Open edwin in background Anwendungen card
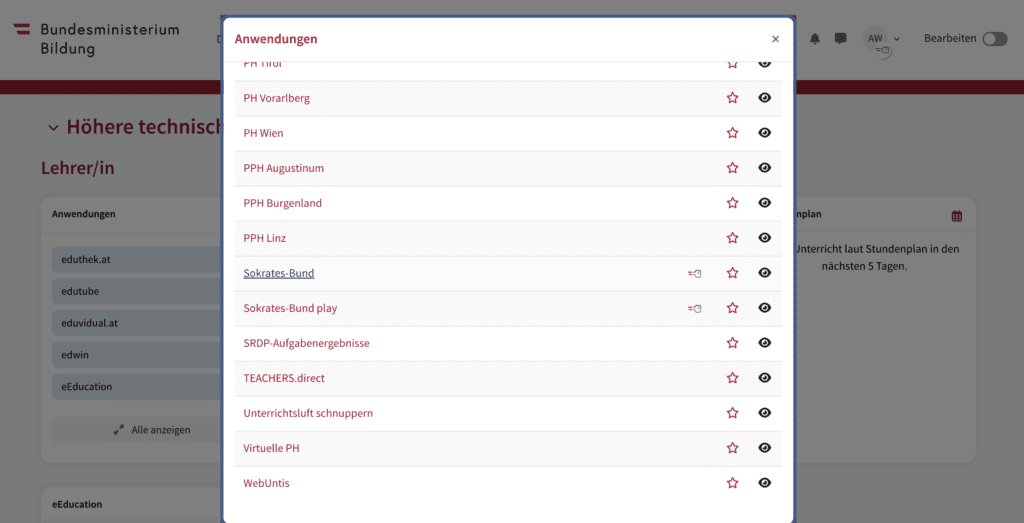The height and width of the screenshot is (523, 1024). tap(137, 355)
